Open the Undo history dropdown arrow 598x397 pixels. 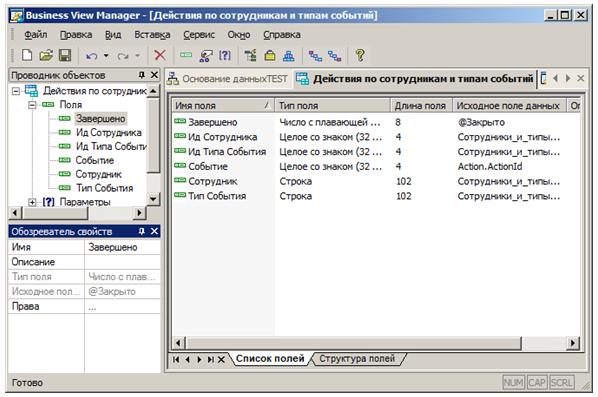(x=106, y=56)
